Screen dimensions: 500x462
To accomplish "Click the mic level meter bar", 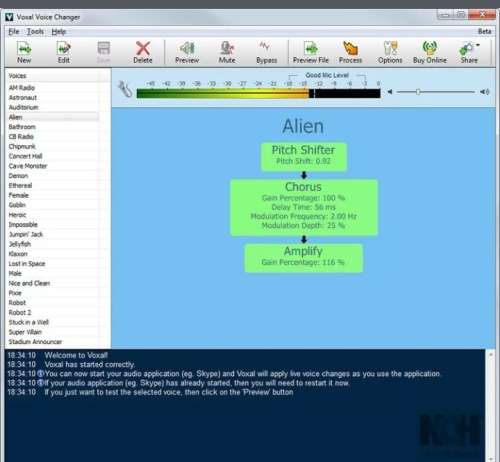I will click(x=258, y=93).
